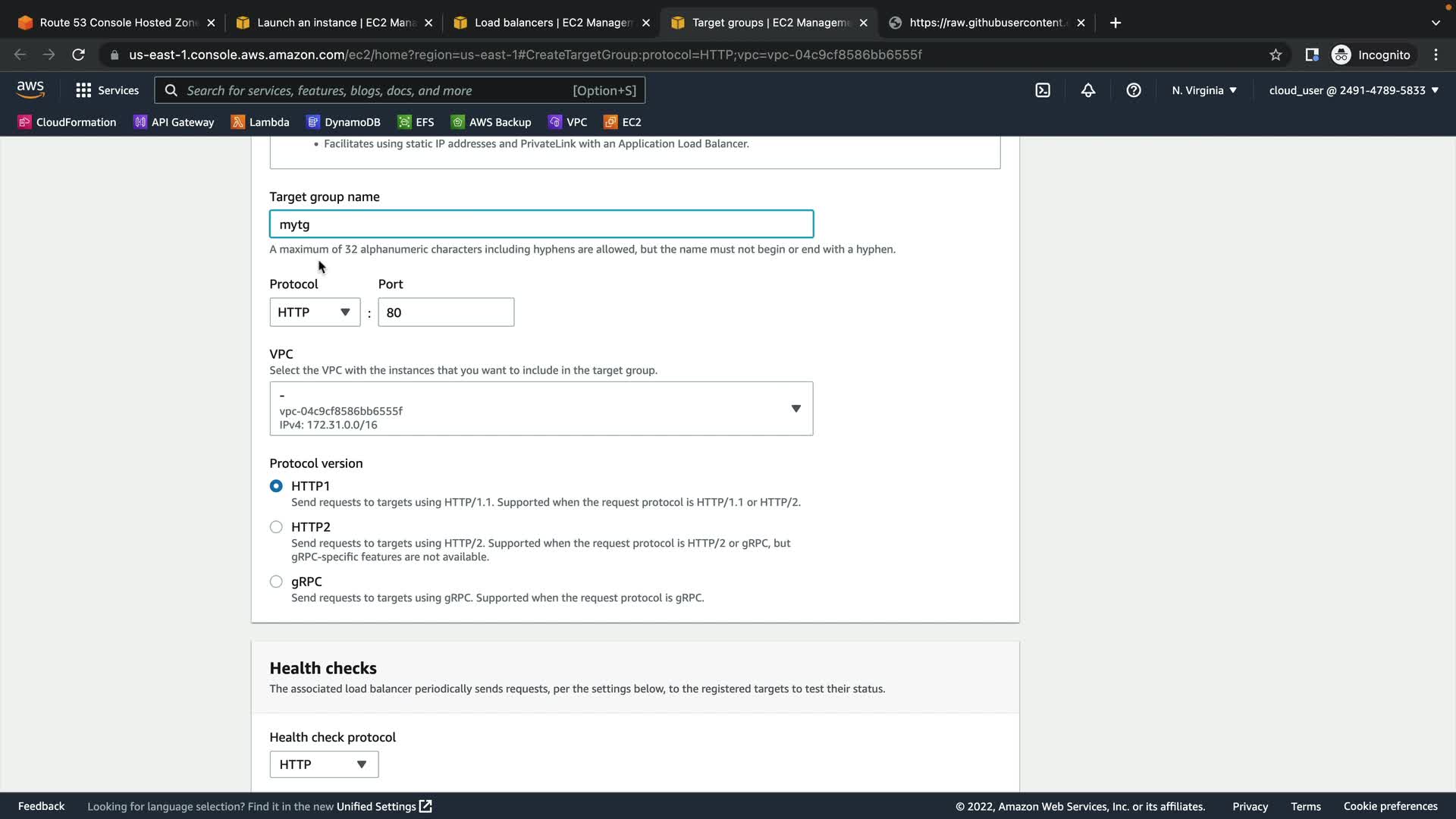Image resolution: width=1456 pixels, height=819 pixels.
Task: Select the HTTP1 protocol version
Action: (276, 486)
